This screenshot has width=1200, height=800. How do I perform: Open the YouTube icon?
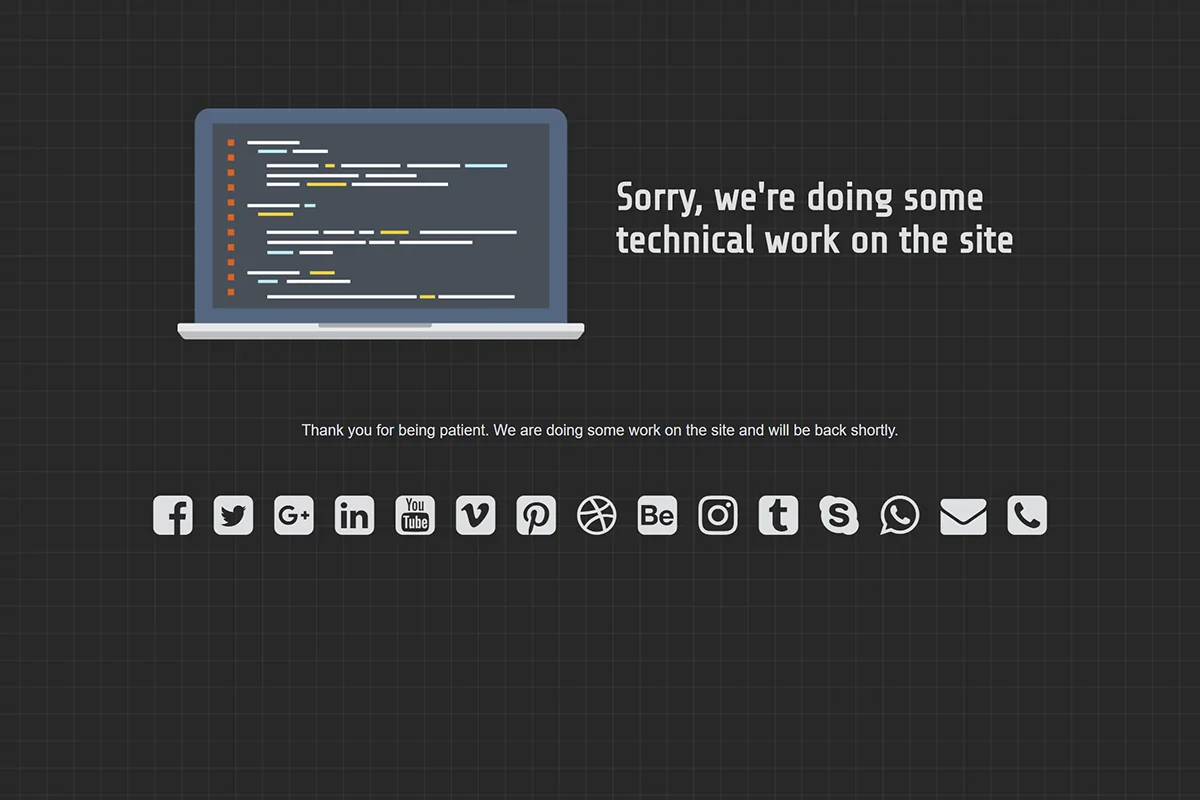click(414, 515)
